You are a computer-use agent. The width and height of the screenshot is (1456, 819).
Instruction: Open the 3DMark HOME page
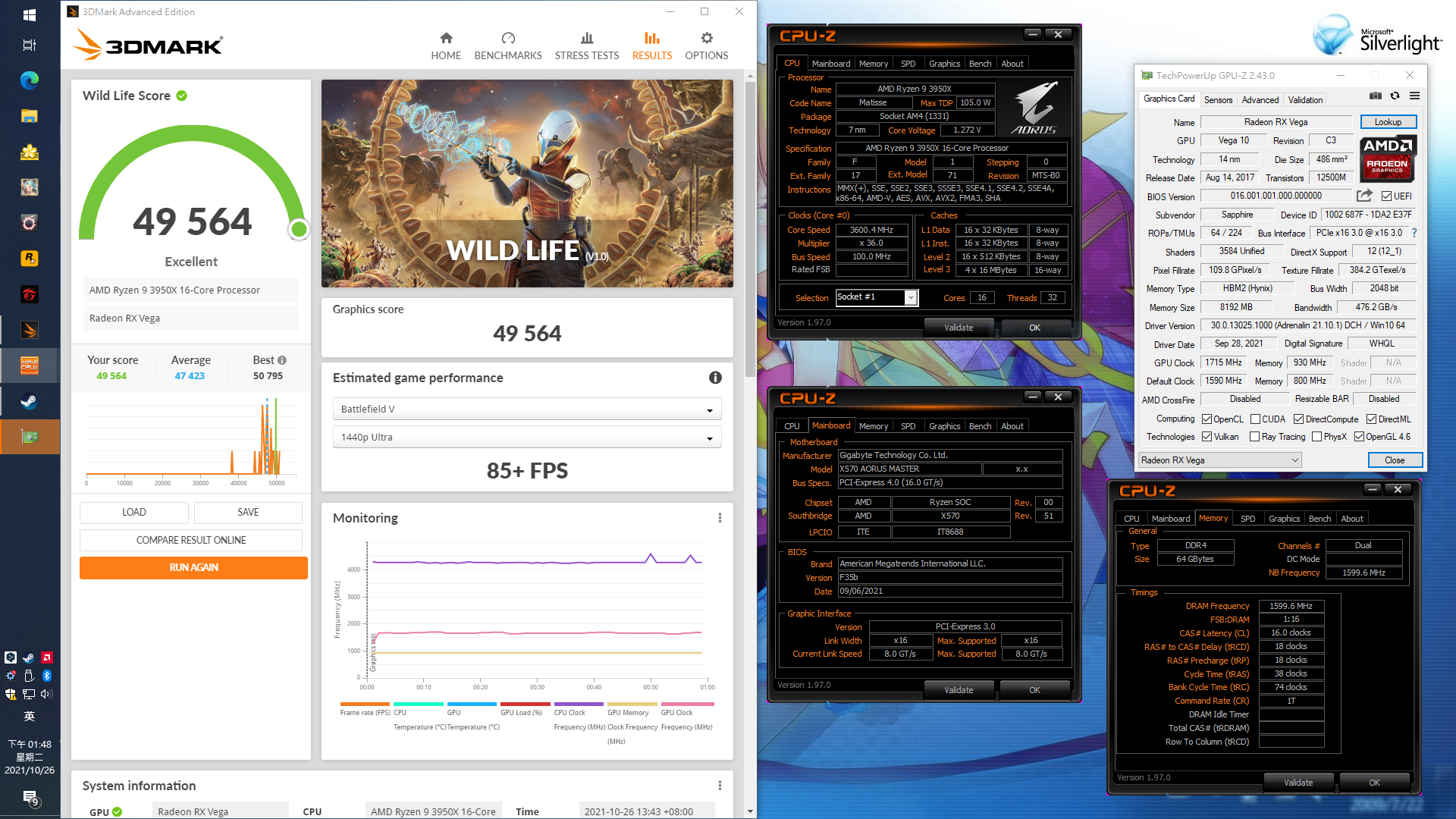[x=446, y=46]
